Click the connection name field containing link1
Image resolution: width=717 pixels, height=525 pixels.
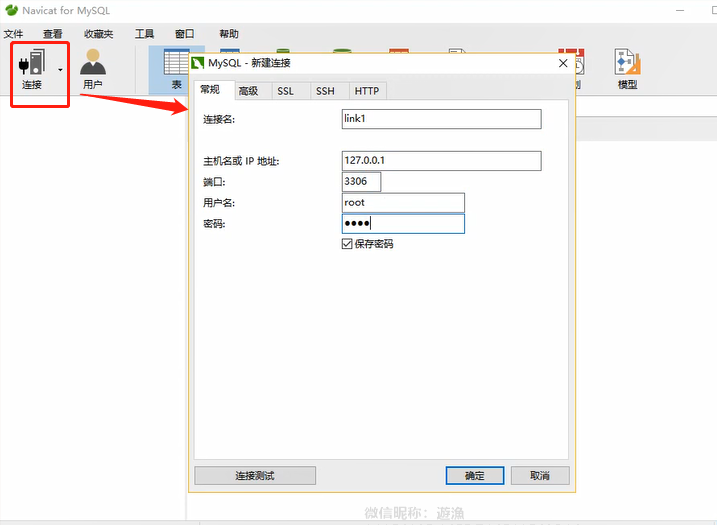[442, 119]
